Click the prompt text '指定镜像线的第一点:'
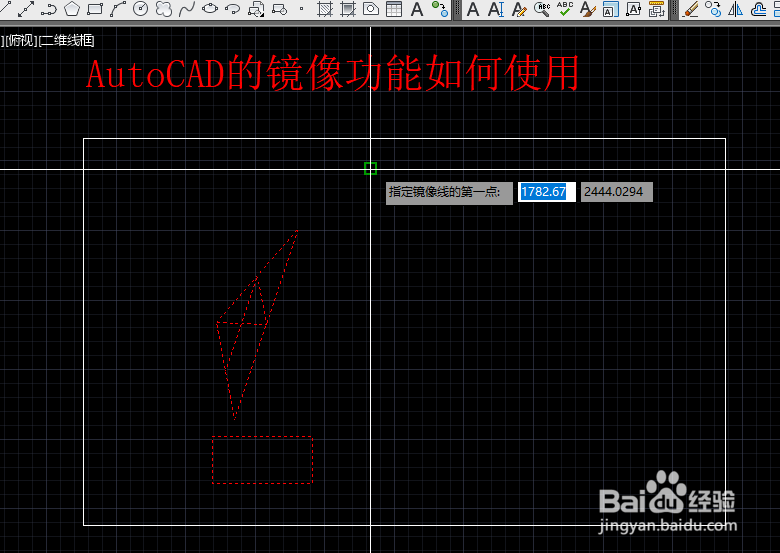Screen dimensions: 780x553 click(x=445, y=192)
